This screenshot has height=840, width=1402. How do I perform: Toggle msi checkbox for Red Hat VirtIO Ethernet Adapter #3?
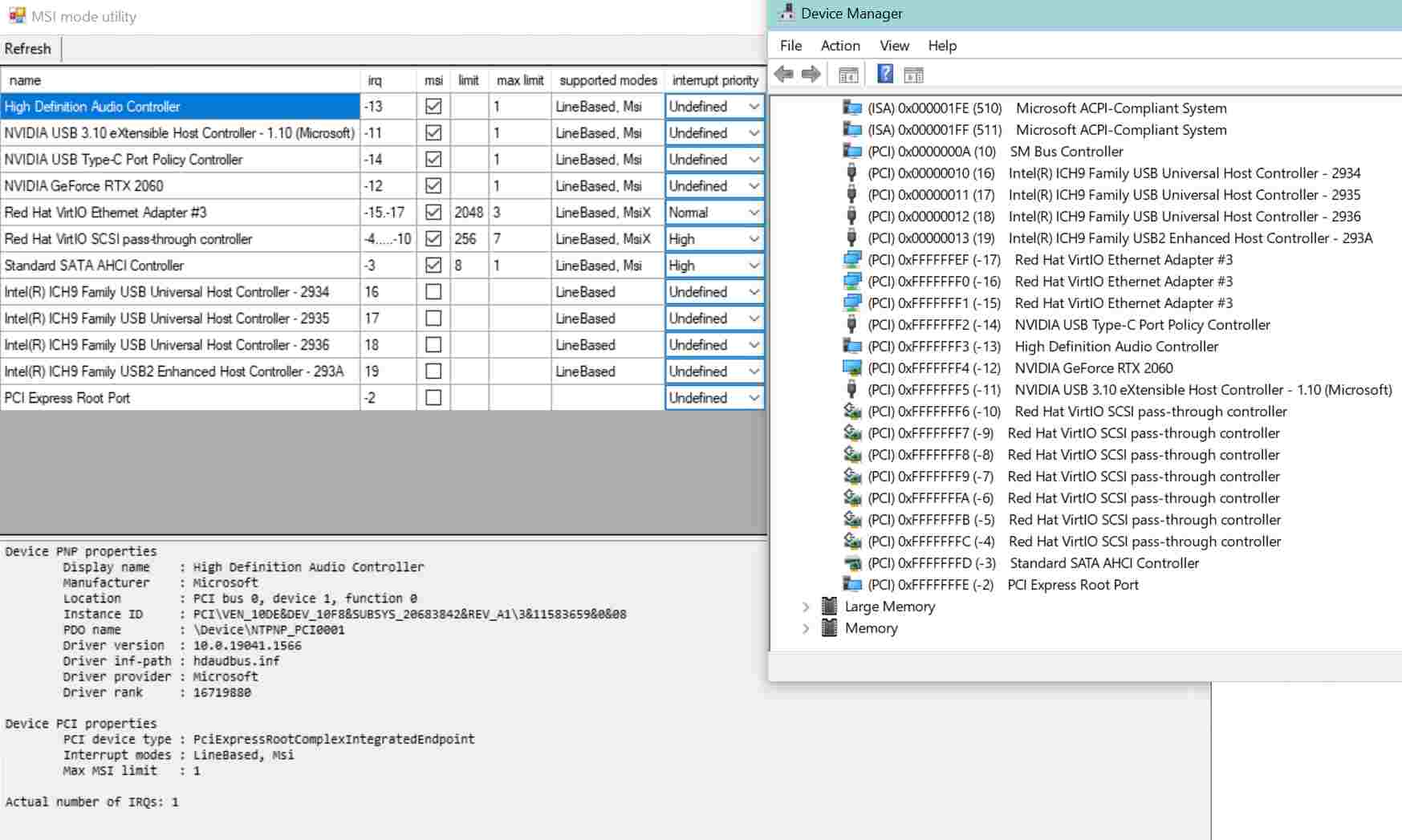tap(433, 212)
